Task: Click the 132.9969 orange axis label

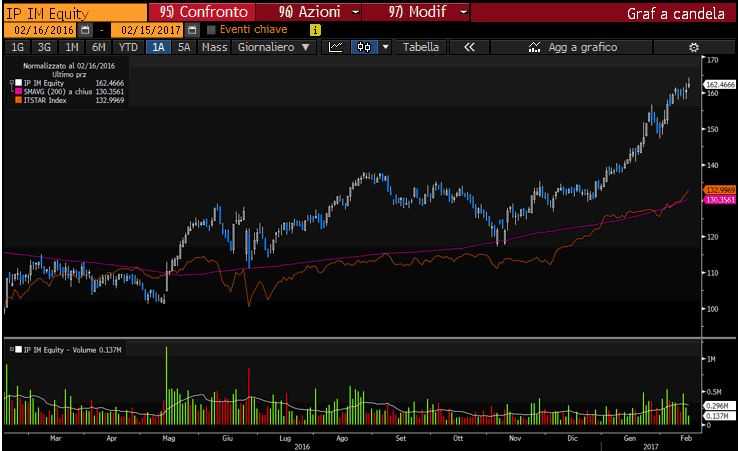Action: click(x=720, y=190)
